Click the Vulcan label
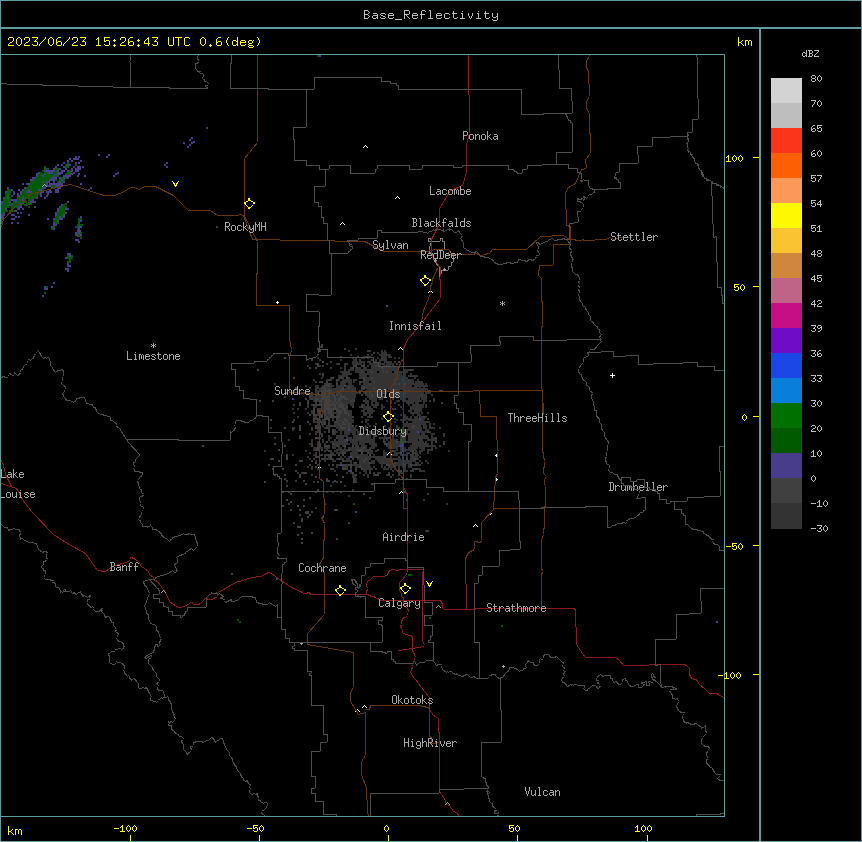This screenshot has width=862, height=842. [543, 792]
